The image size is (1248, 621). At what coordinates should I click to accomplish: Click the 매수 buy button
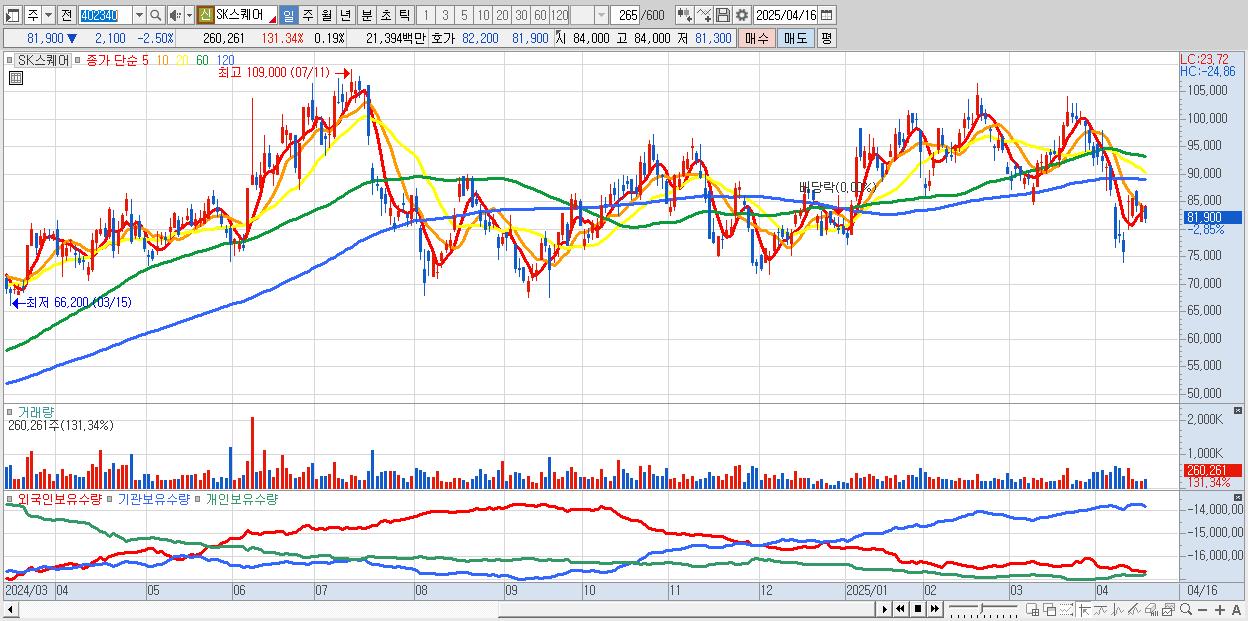point(757,38)
